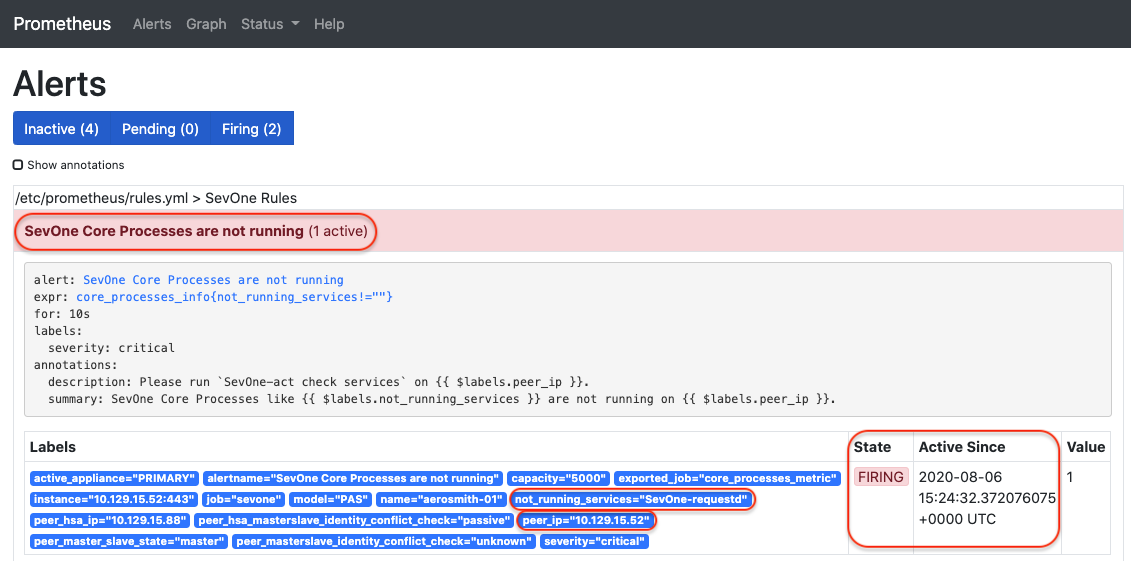Click the summary annotation line
Viewport: 1131px width, 561px height.
(x=441, y=399)
